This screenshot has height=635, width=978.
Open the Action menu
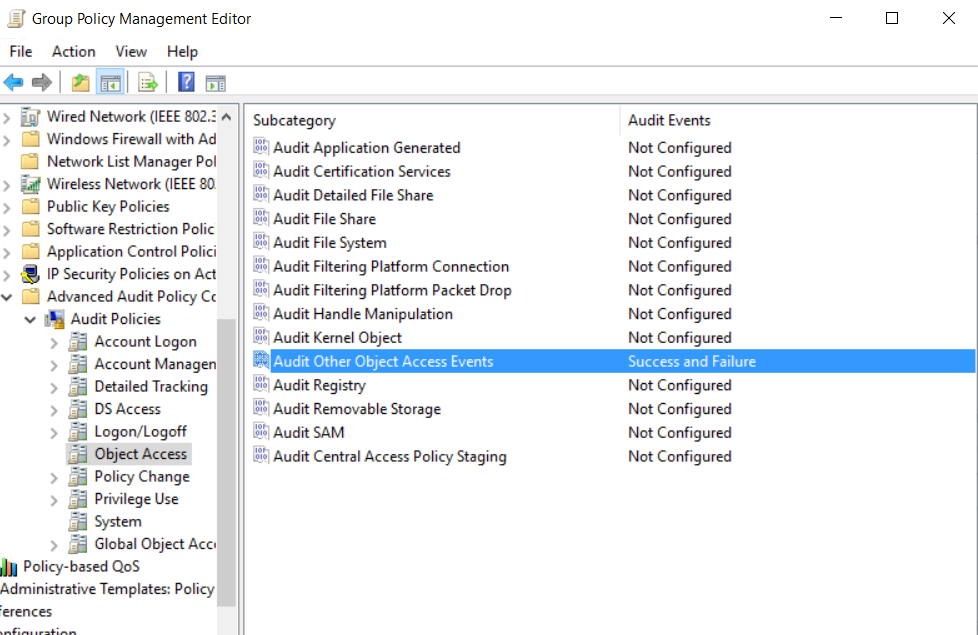[x=73, y=51]
